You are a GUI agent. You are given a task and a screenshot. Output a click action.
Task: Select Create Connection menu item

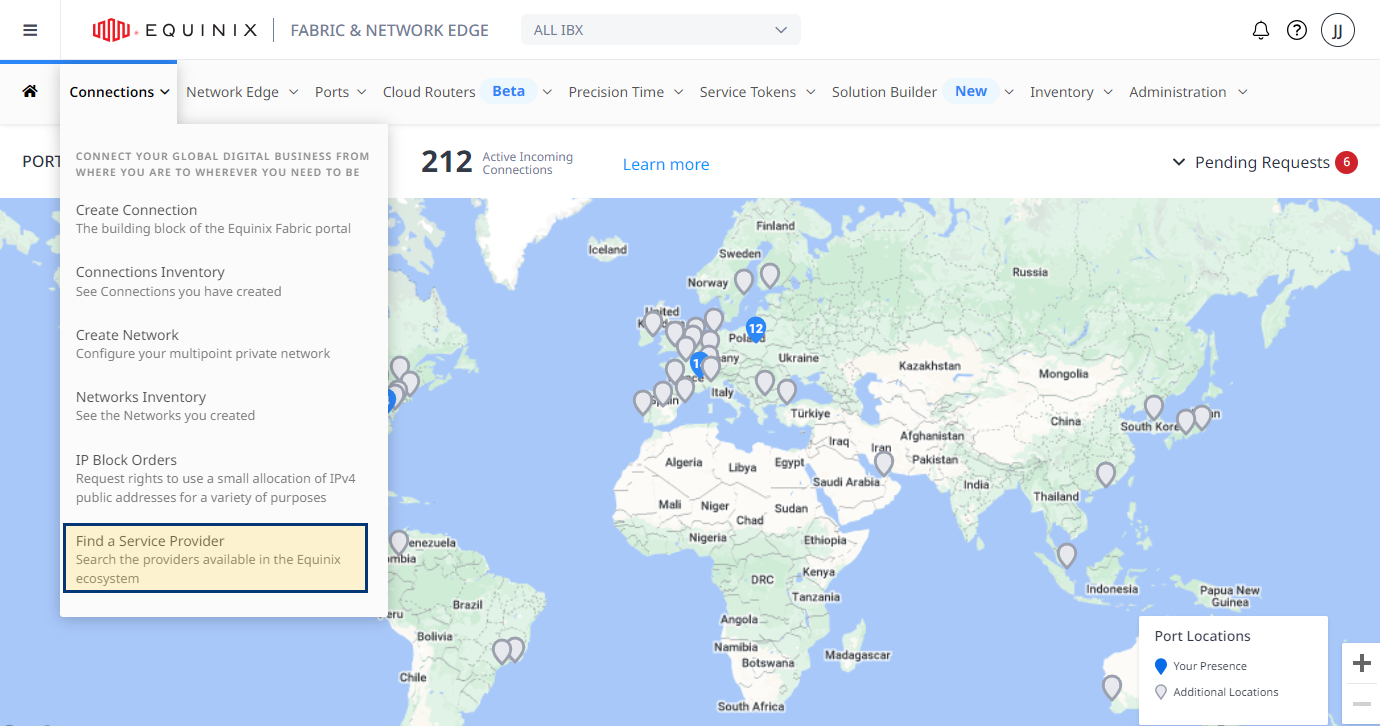pyautogui.click(x=214, y=219)
